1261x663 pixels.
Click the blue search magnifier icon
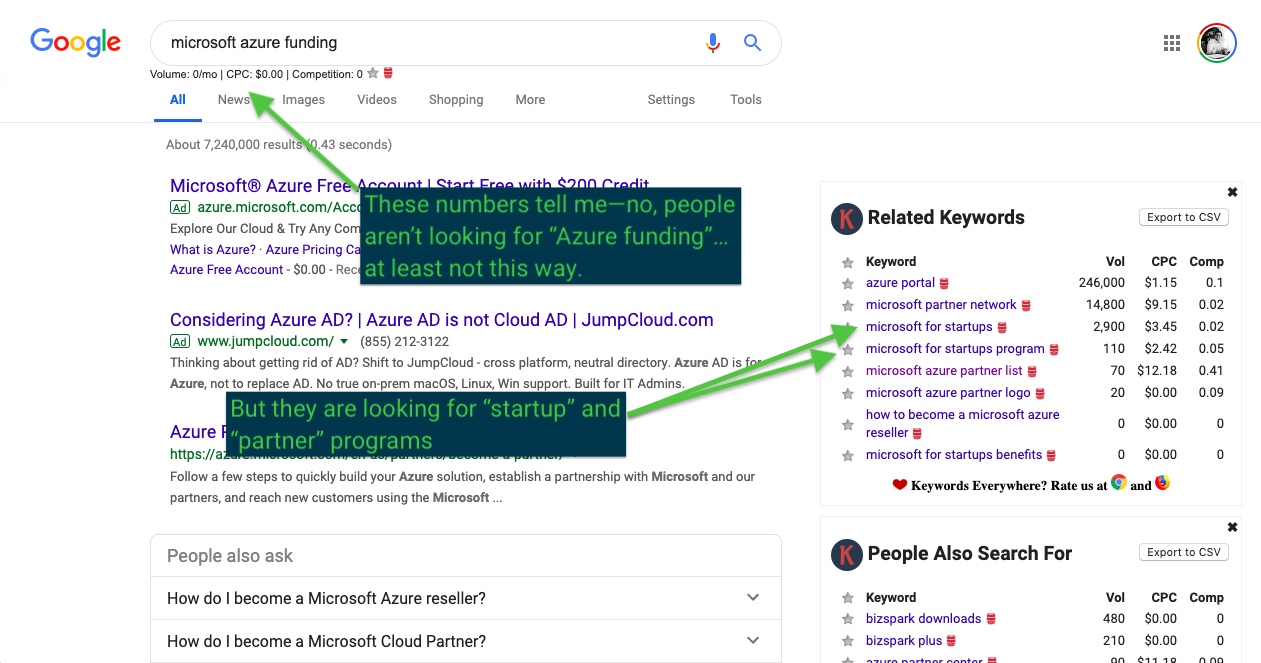click(753, 43)
